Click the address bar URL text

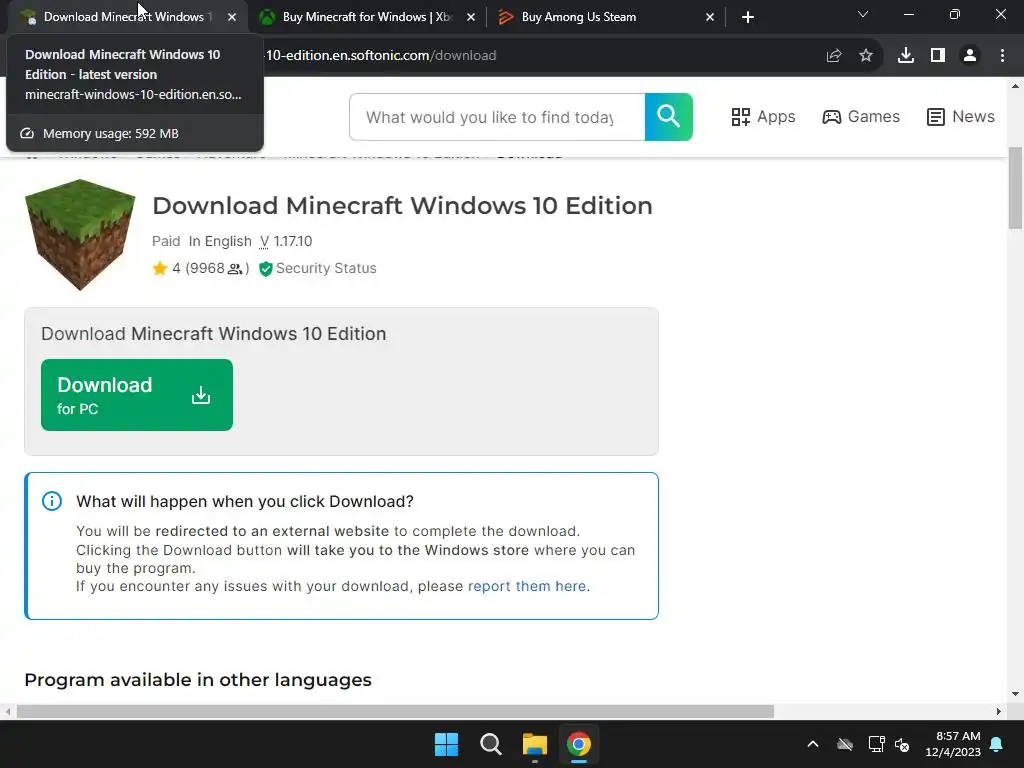tap(381, 56)
